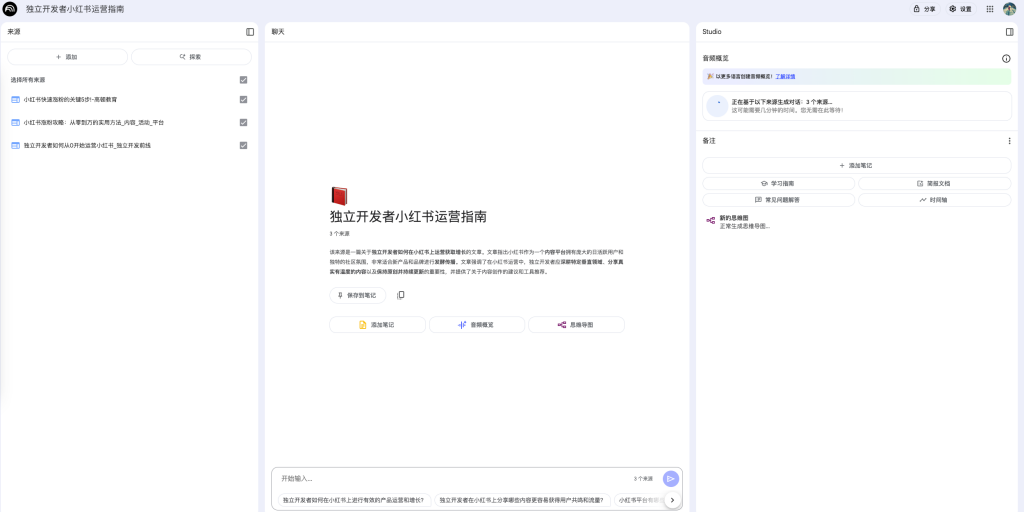The height and width of the screenshot is (512, 1024).
Task: Generate a 时间轴 timeline
Action: 935,200
